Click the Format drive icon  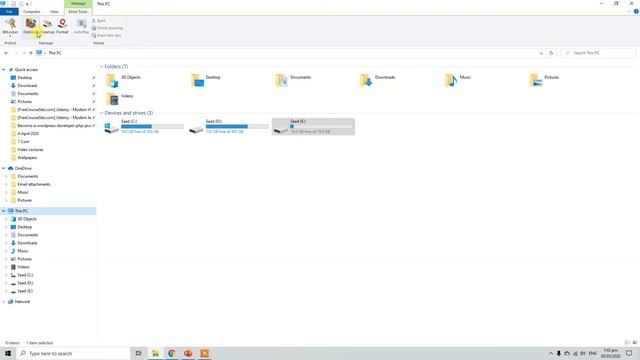click(62, 27)
